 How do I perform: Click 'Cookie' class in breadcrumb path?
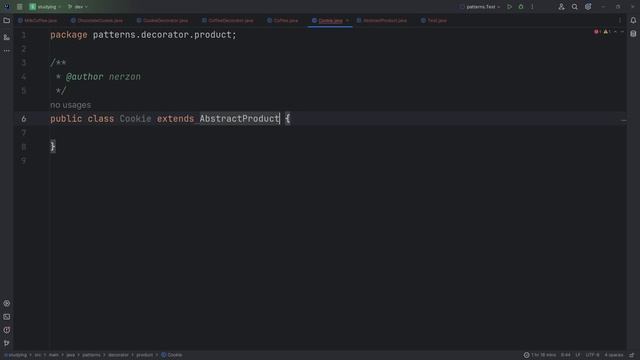pyautogui.click(x=172, y=355)
